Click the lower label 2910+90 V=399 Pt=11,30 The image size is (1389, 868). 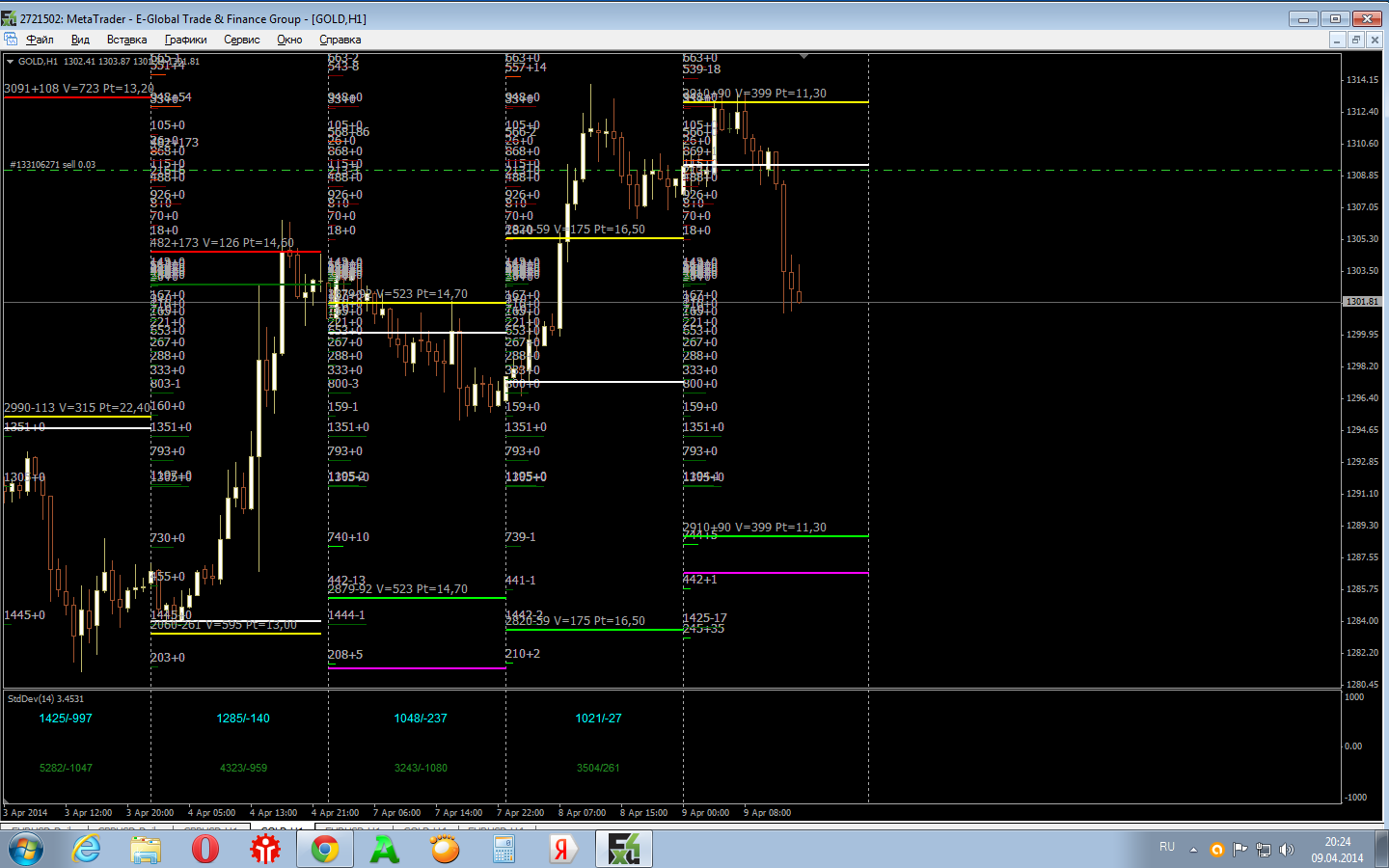pyautogui.click(x=754, y=528)
